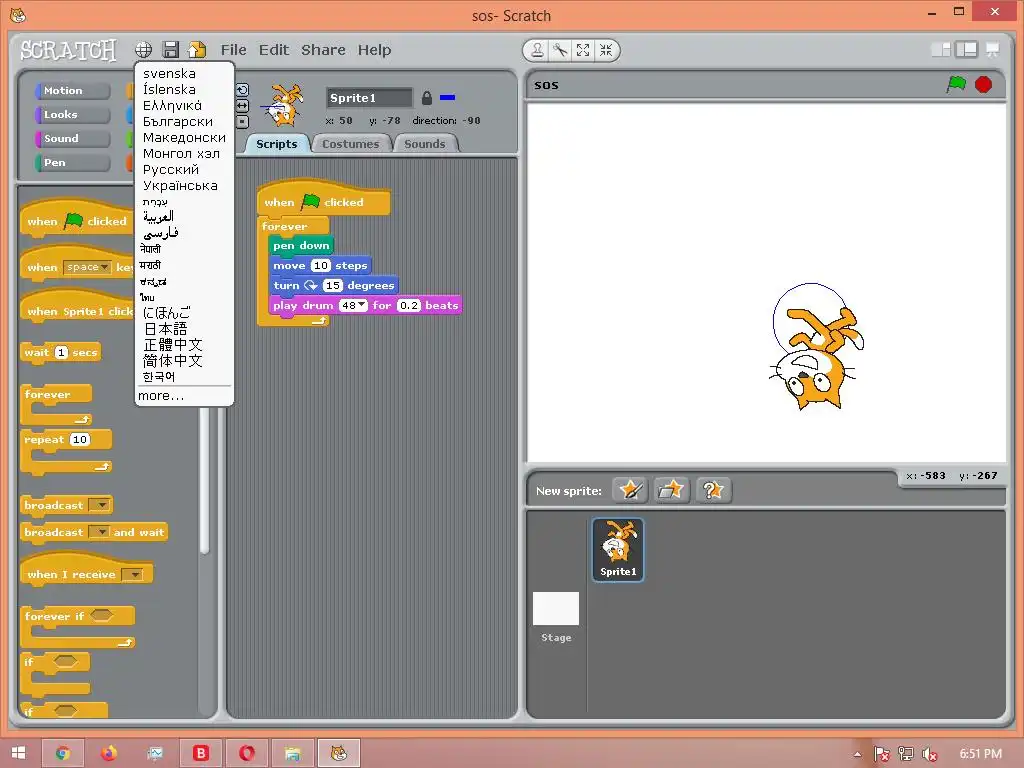
Task: Click turn degrees value 15 in script
Action: pyautogui.click(x=332, y=285)
